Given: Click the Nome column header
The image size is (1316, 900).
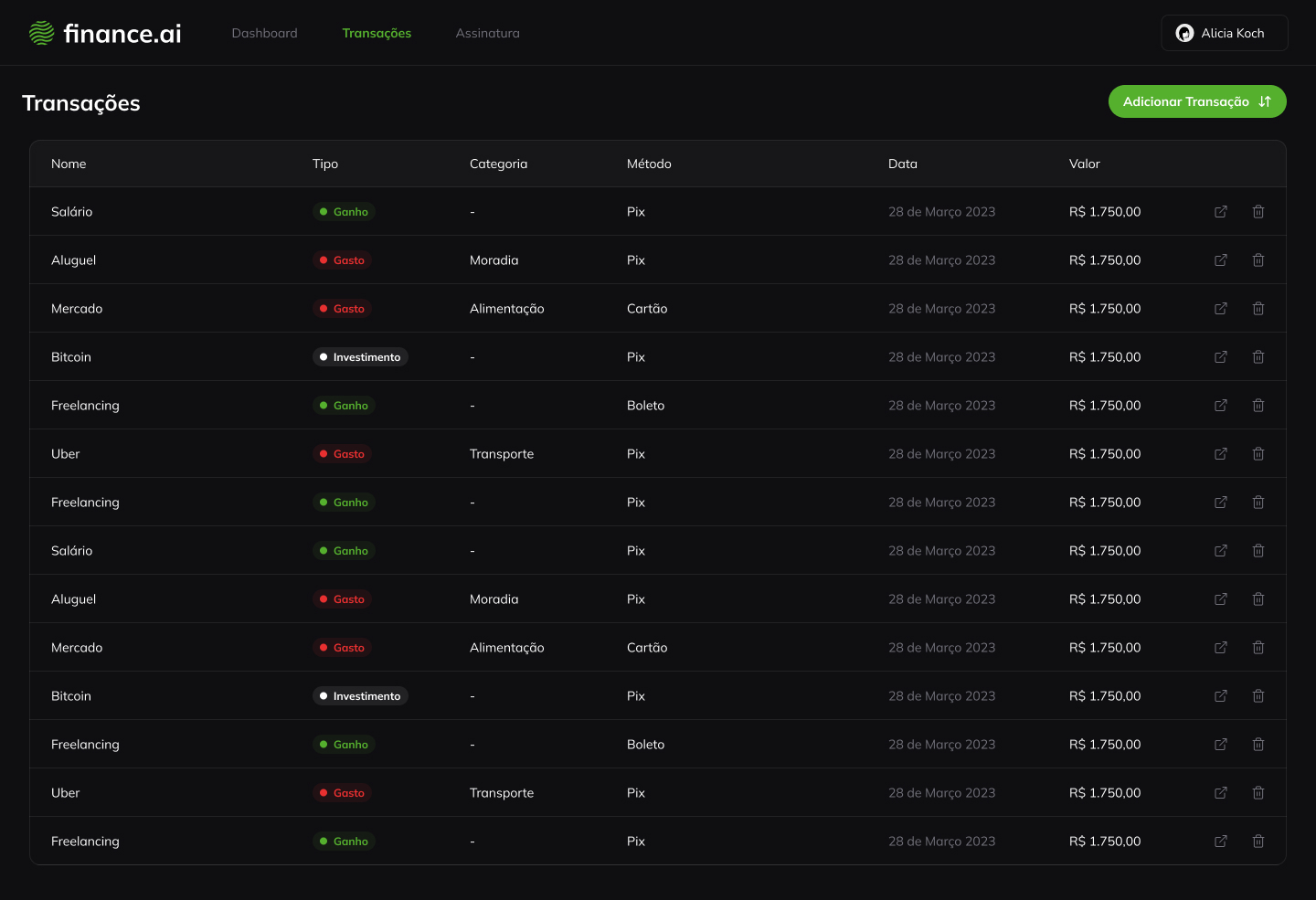Looking at the screenshot, I should tap(69, 164).
